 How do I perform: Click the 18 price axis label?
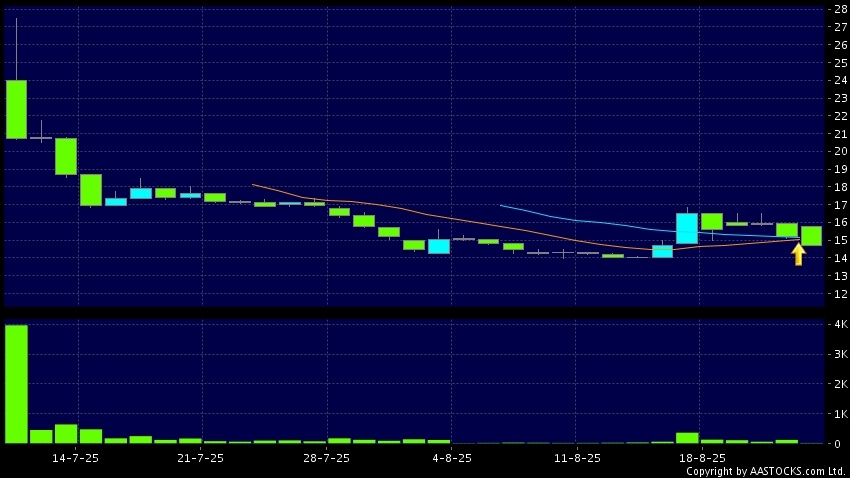pyautogui.click(x=841, y=187)
